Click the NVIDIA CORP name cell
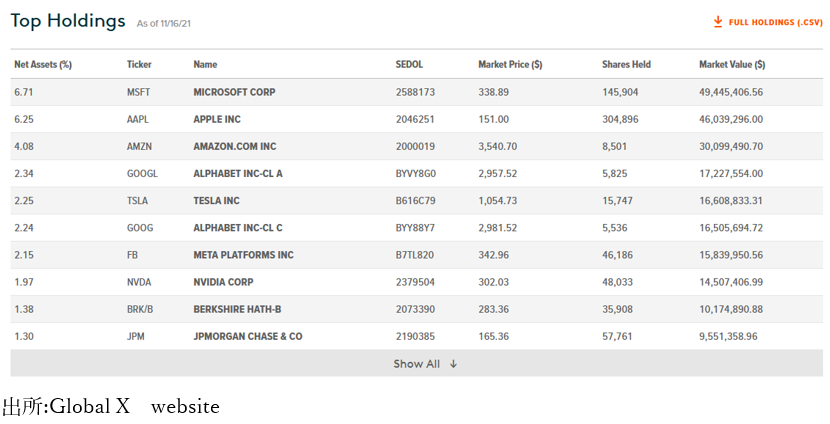This screenshot has width=830, height=424. [x=223, y=282]
